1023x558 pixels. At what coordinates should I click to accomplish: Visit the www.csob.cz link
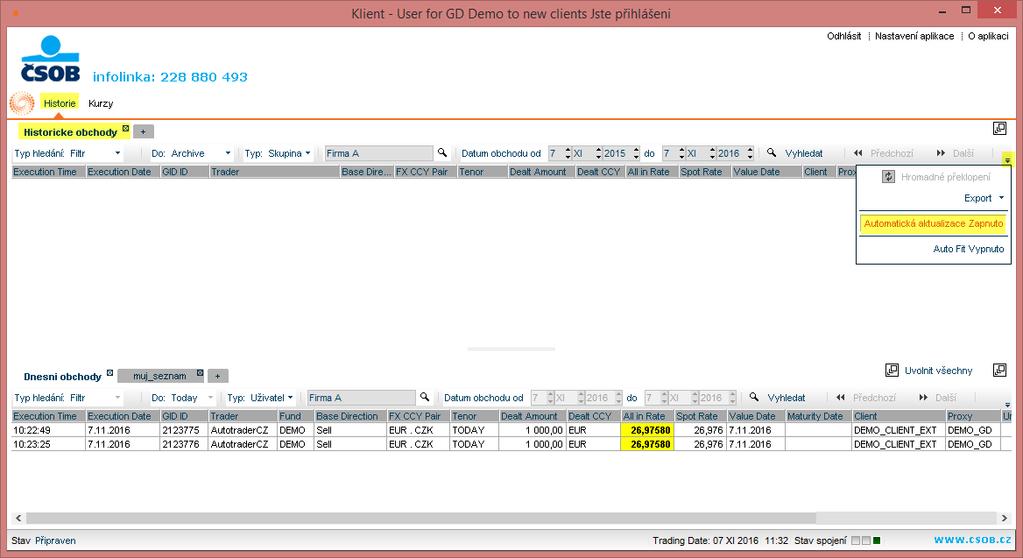click(x=972, y=540)
